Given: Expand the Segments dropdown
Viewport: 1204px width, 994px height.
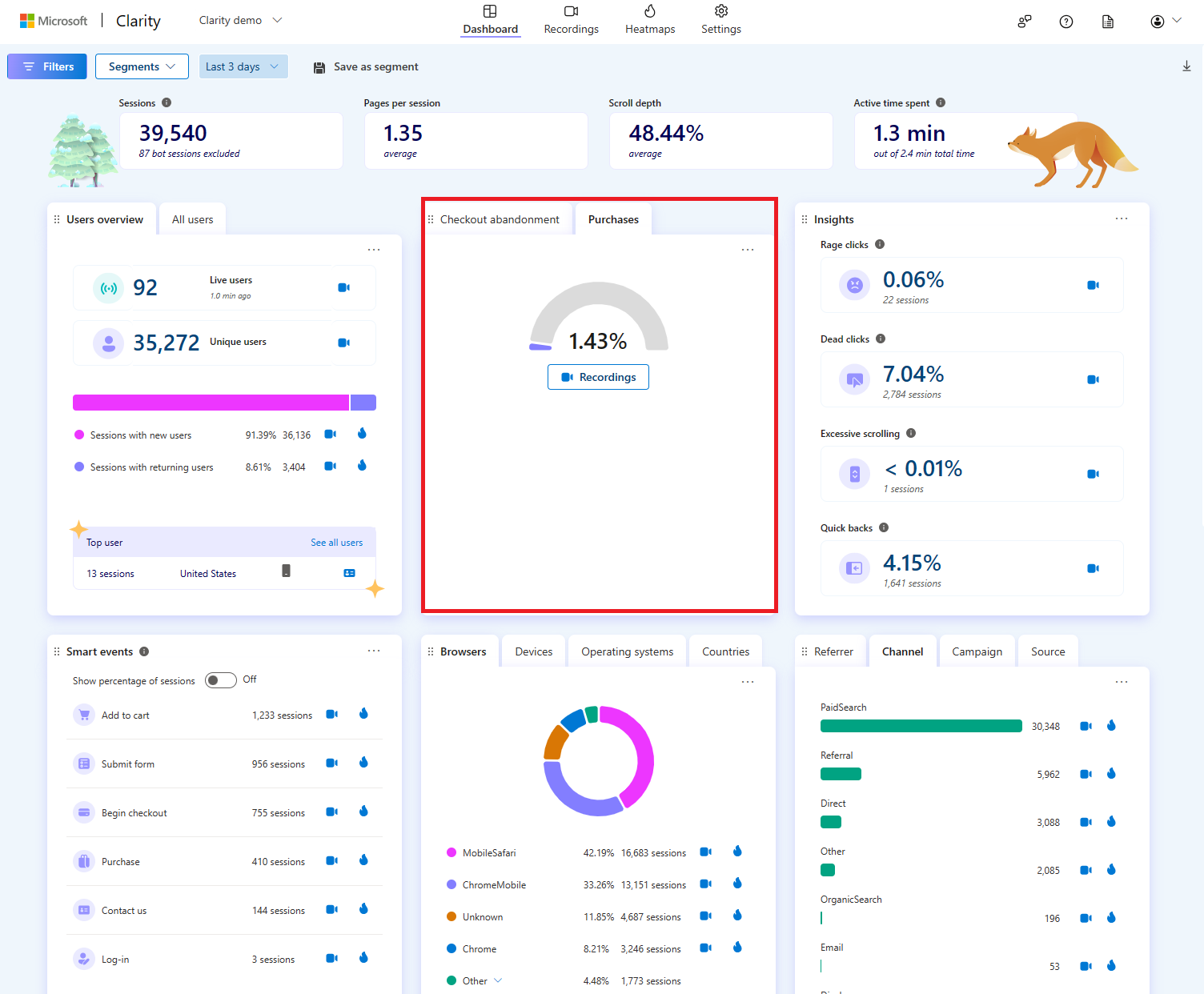Looking at the screenshot, I should (x=142, y=66).
